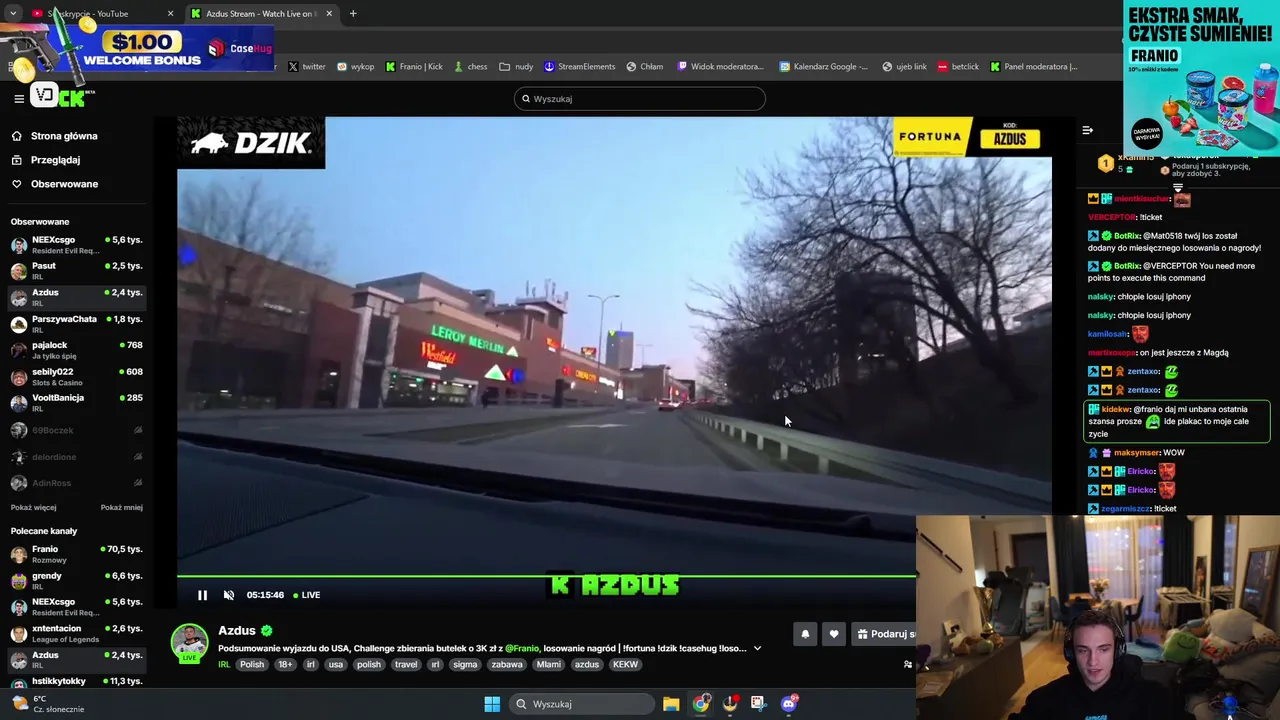Select the travel tag
1280x720 pixels.
click(x=406, y=664)
